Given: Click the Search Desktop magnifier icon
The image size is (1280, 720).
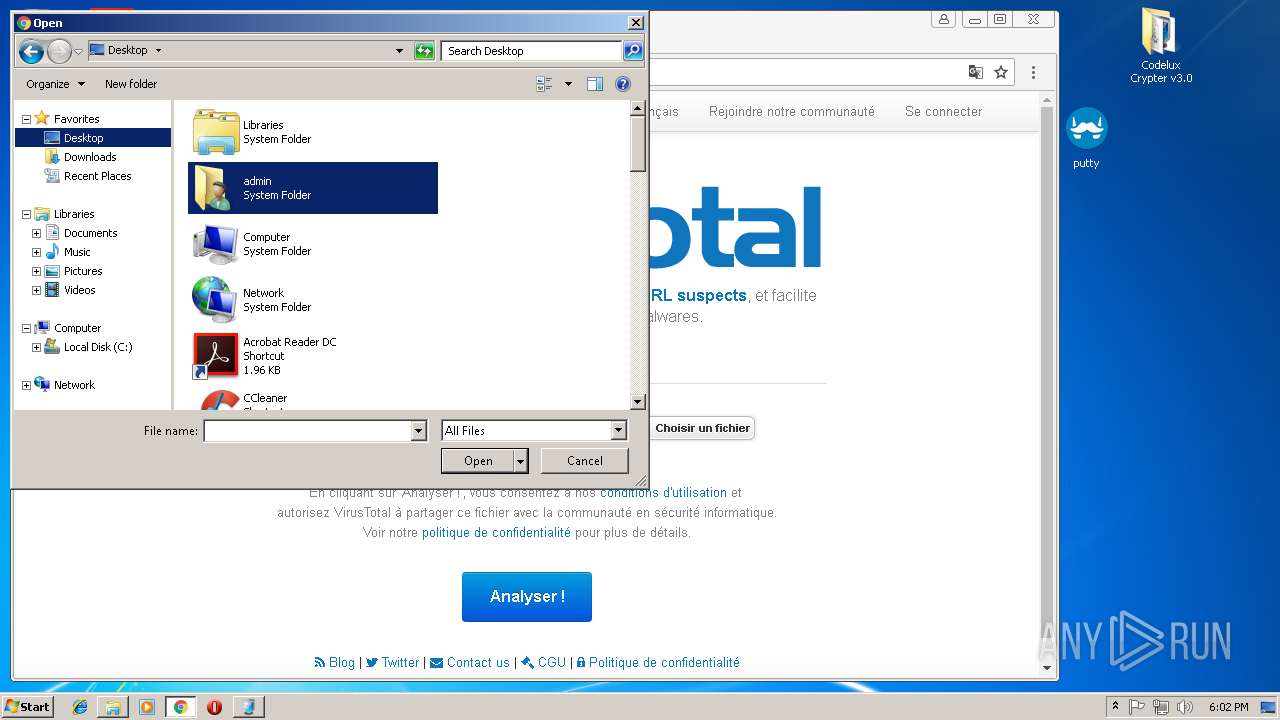Looking at the screenshot, I should 632,51.
